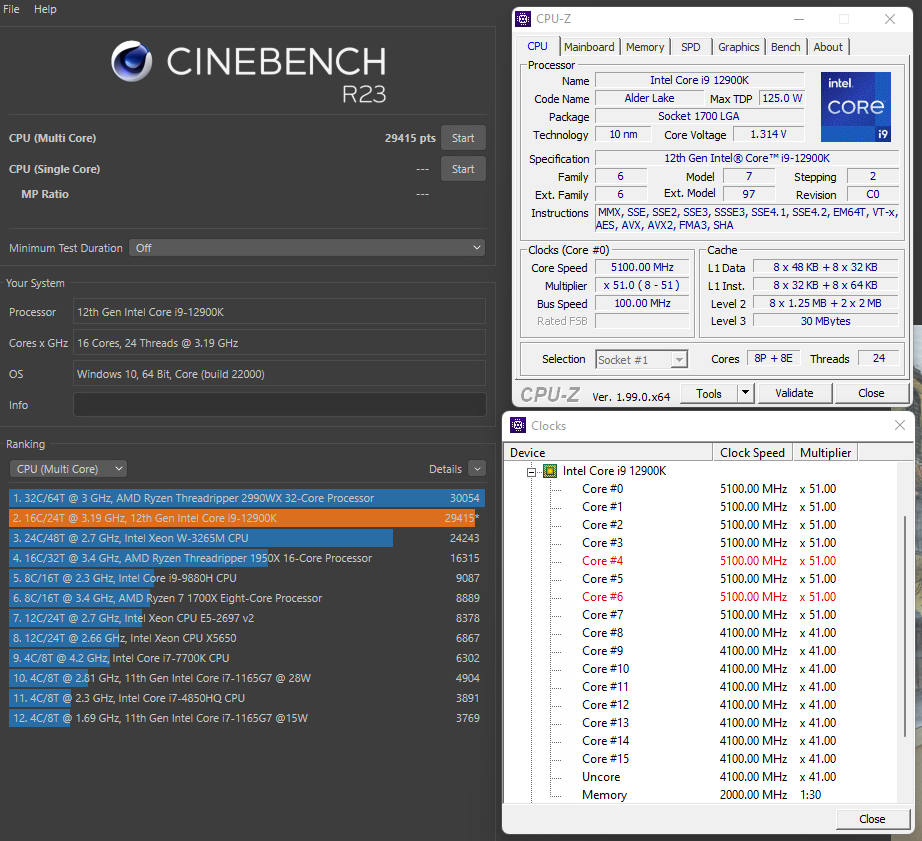Select the CPU tab in CPU-Z
Image resolution: width=922 pixels, height=841 pixels.
coord(537,46)
